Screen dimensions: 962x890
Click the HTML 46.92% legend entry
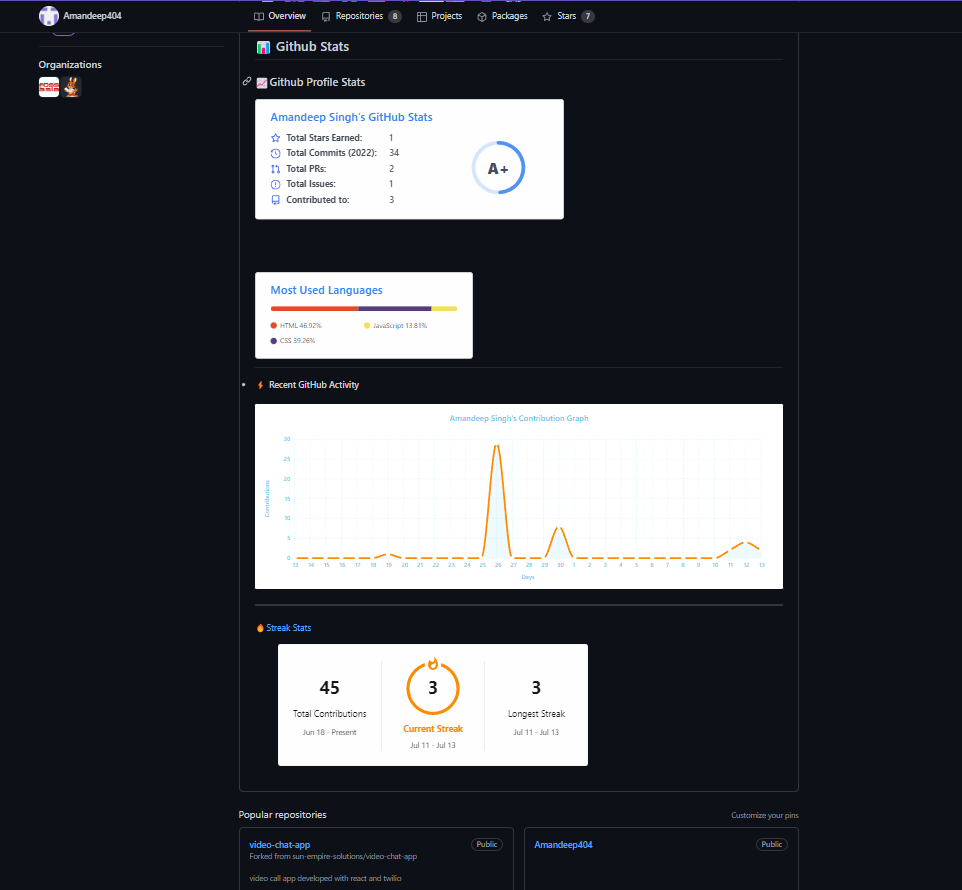coord(296,326)
